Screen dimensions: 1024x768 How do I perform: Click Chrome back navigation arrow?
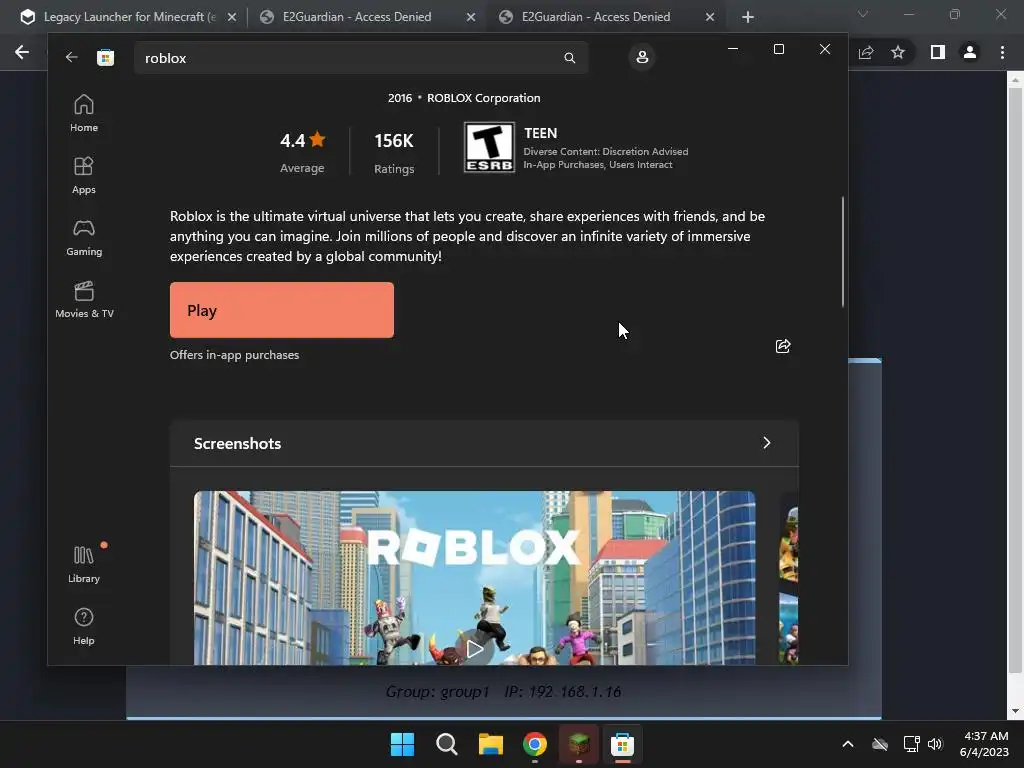(x=22, y=52)
